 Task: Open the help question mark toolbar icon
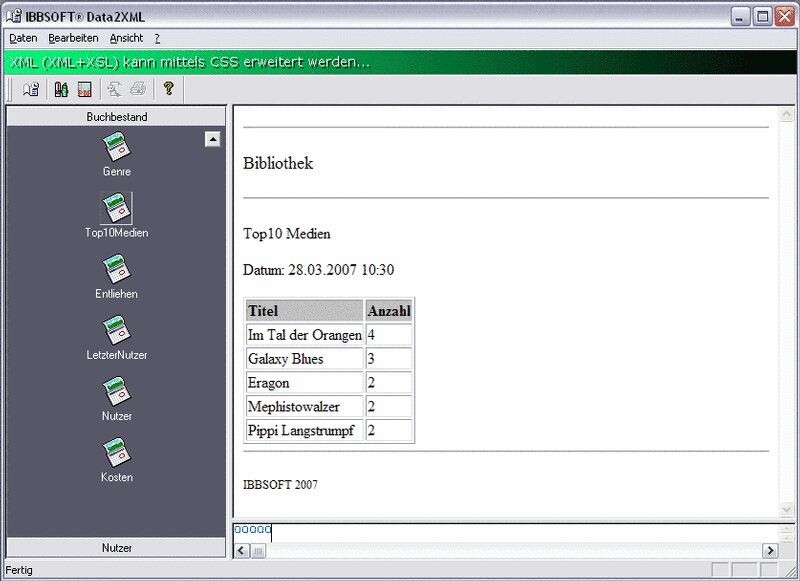pos(169,91)
